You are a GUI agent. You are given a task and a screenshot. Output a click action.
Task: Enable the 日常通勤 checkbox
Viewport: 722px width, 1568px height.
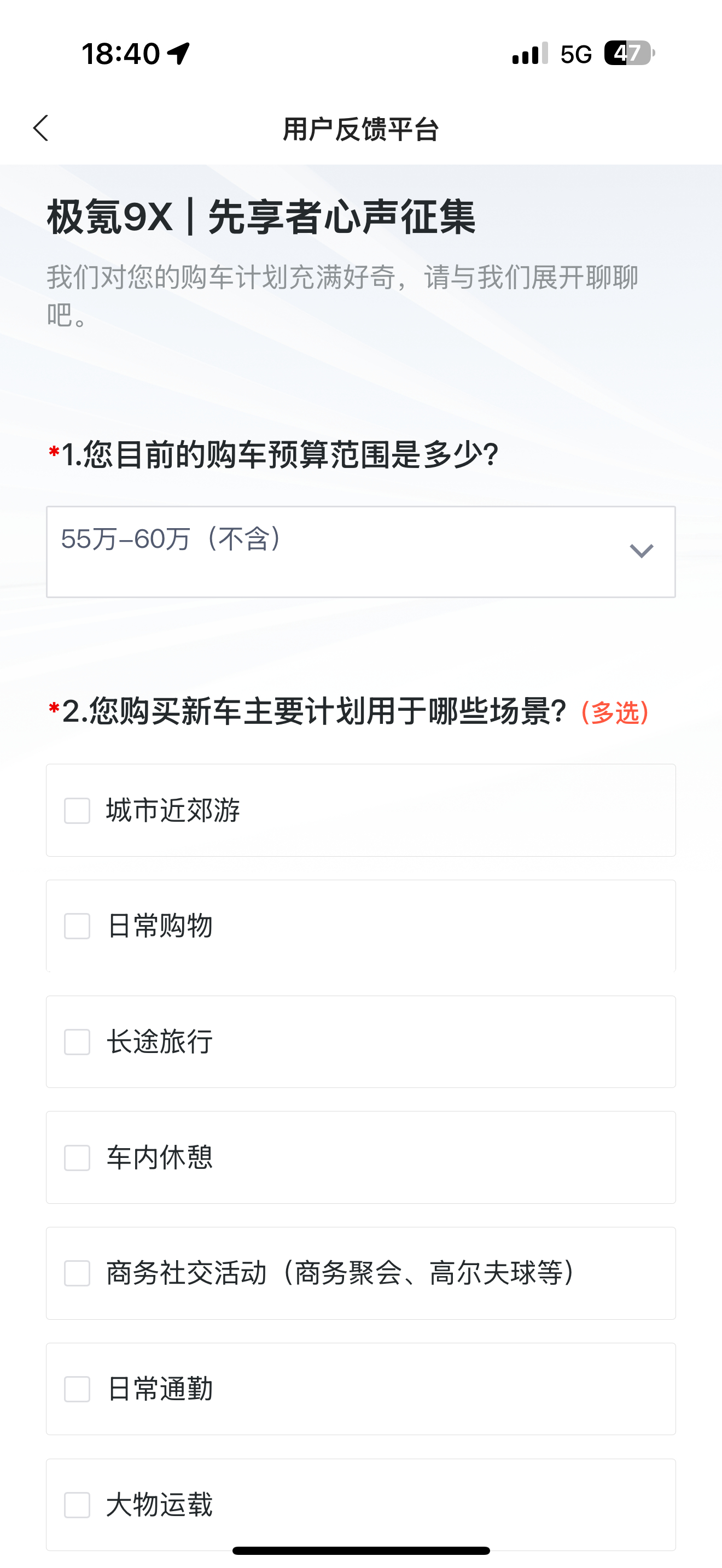tap(77, 1389)
